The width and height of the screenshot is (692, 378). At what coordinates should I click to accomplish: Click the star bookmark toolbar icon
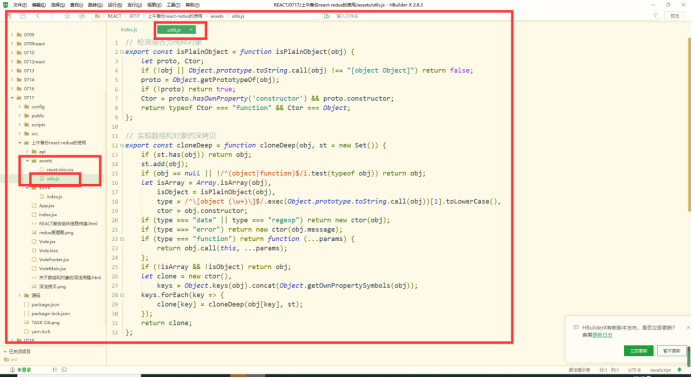(67, 16)
